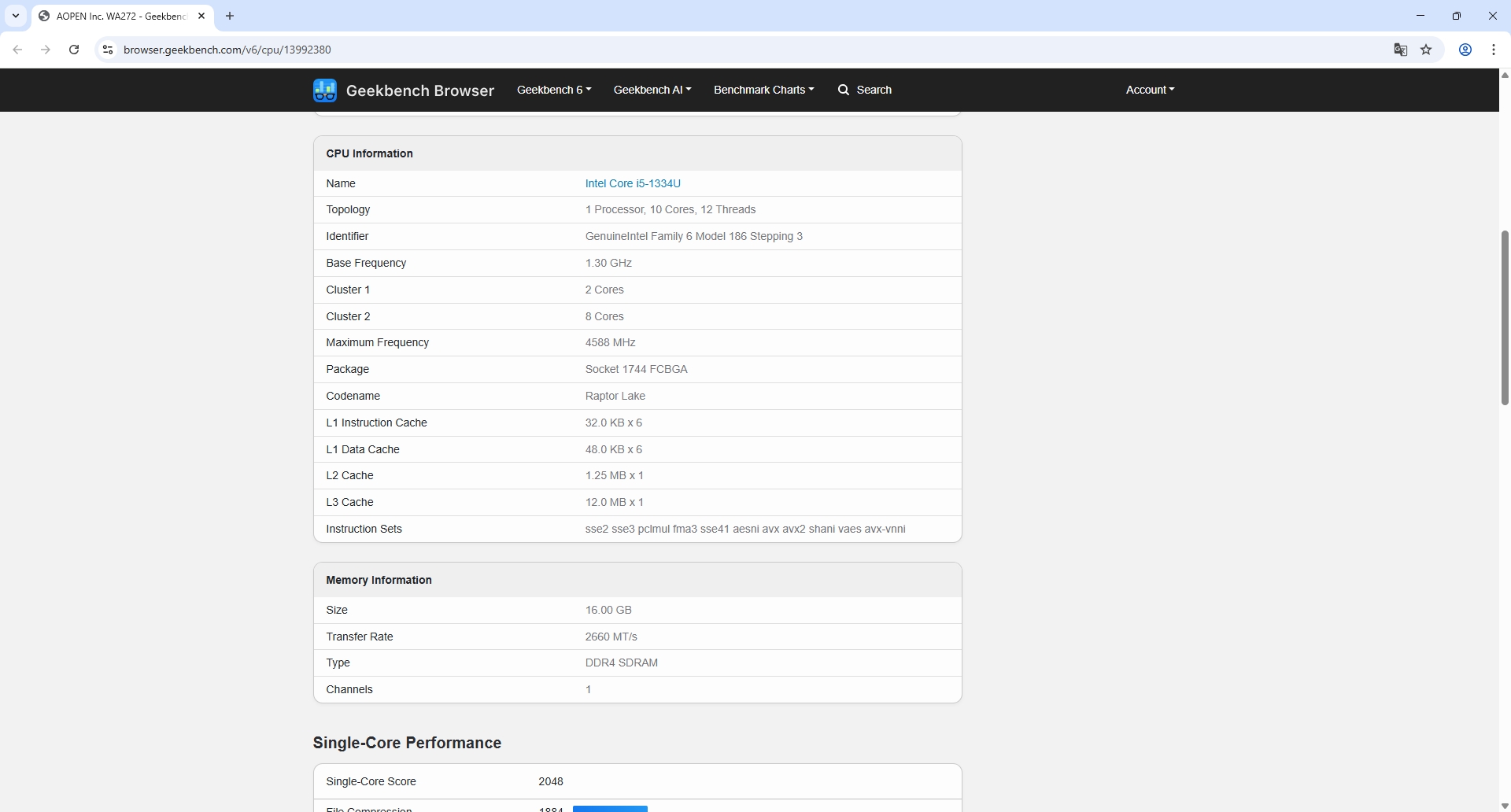The width and height of the screenshot is (1511, 812).
Task: Click the '32.0 KB x 6' cache value
Action: 614,423
